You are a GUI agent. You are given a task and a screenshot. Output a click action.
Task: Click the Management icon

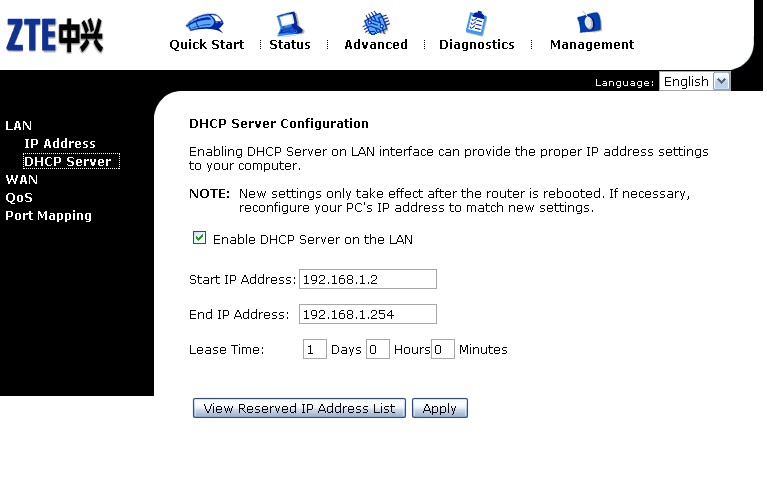tap(591, 22)
